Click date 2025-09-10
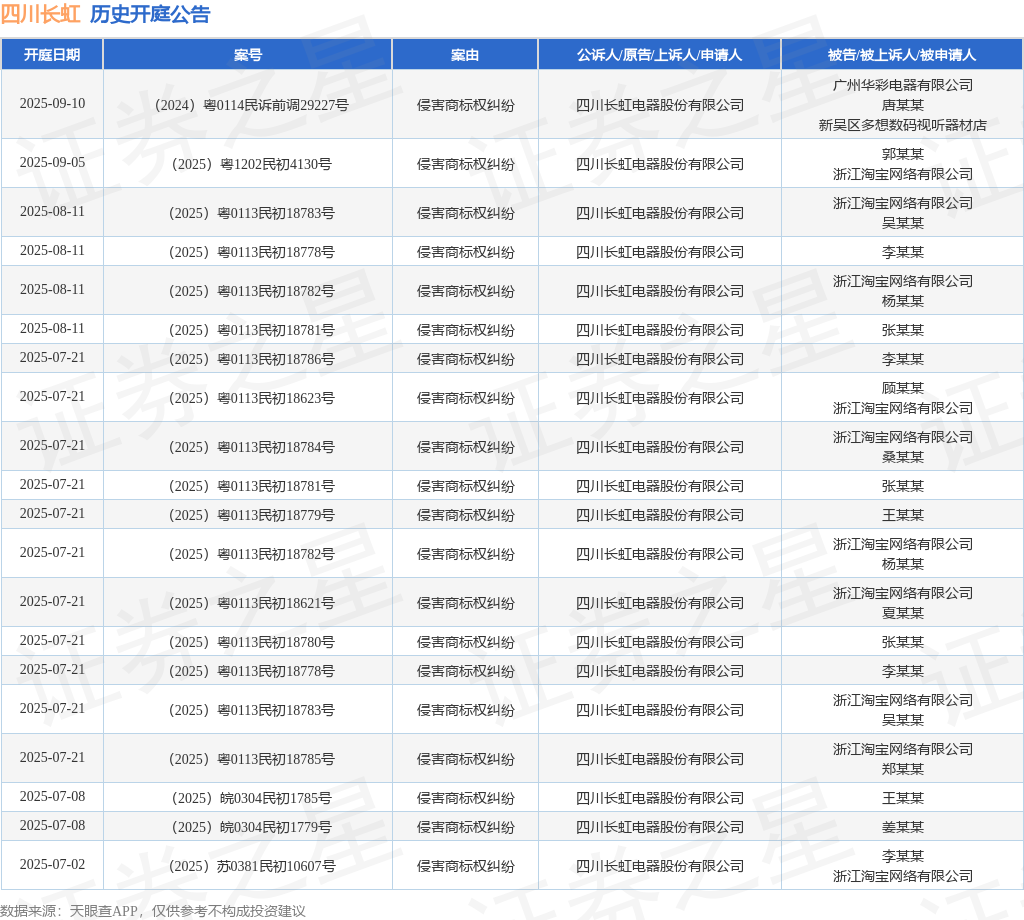The image size is (1024, 920). [x=52, y=103]
